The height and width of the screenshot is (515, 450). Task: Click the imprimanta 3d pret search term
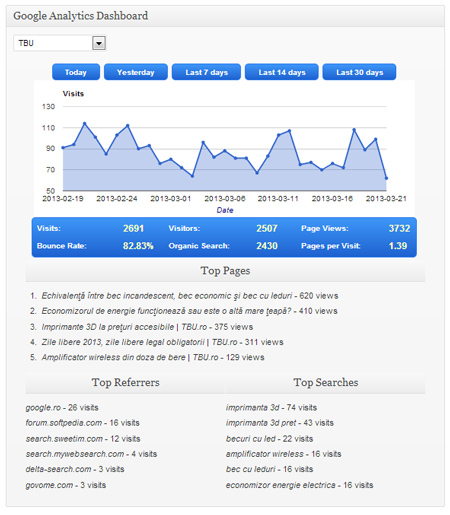click(x=261, y=423)
